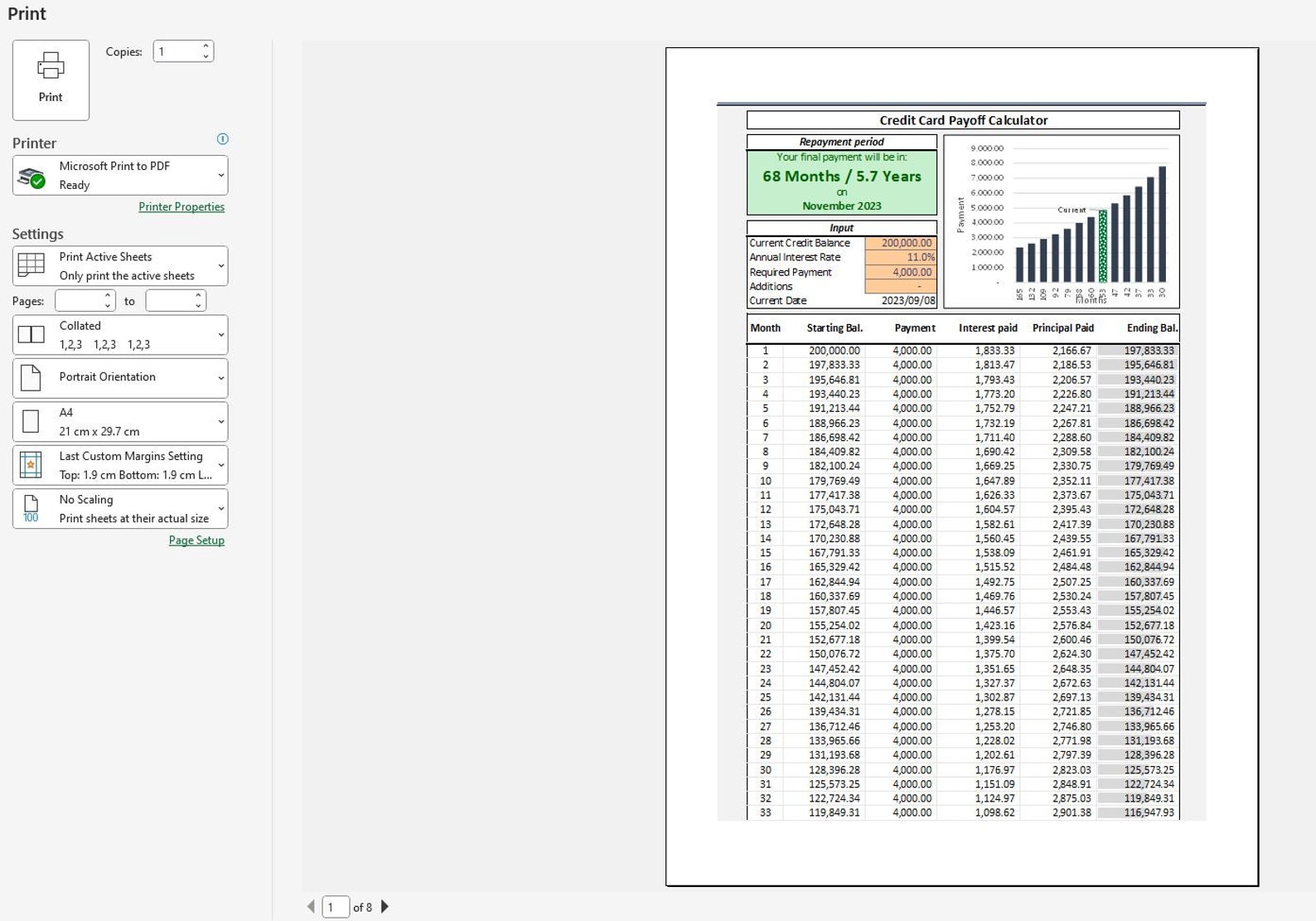
Task: Click month 1 ending balance 197,833.33
Action: pos(1149,351)
